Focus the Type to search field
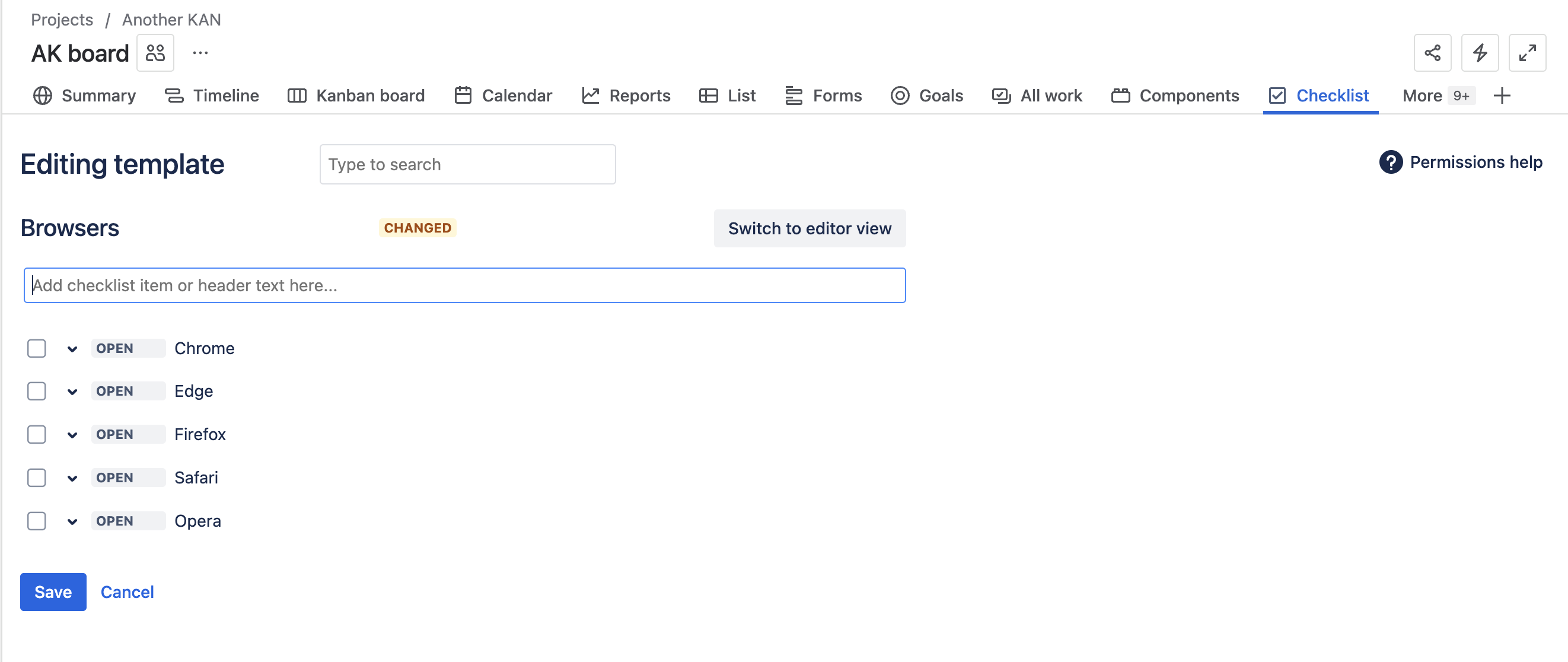This screenshot has height=662, width=1568. coord(467,164)
